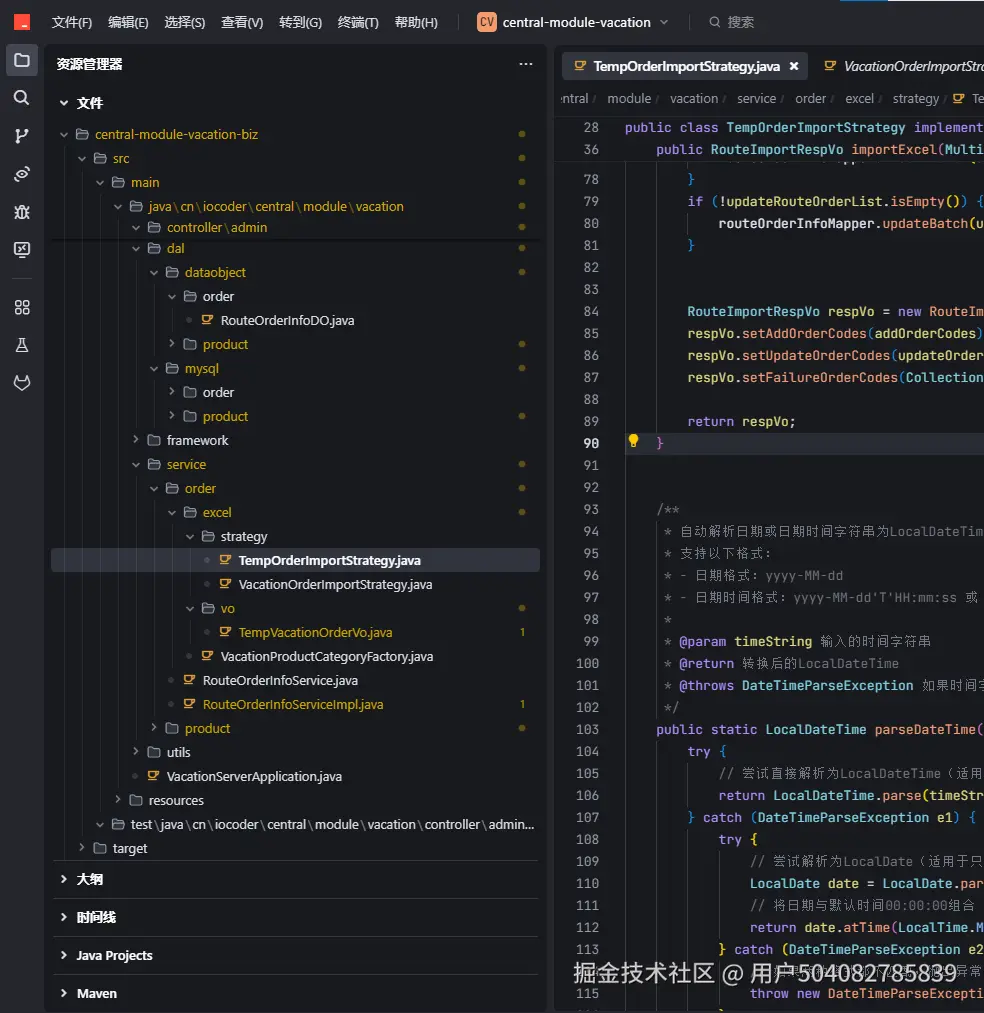
Task: Expand the target folder
Action: pyautogui.click(x=129, y=848)
